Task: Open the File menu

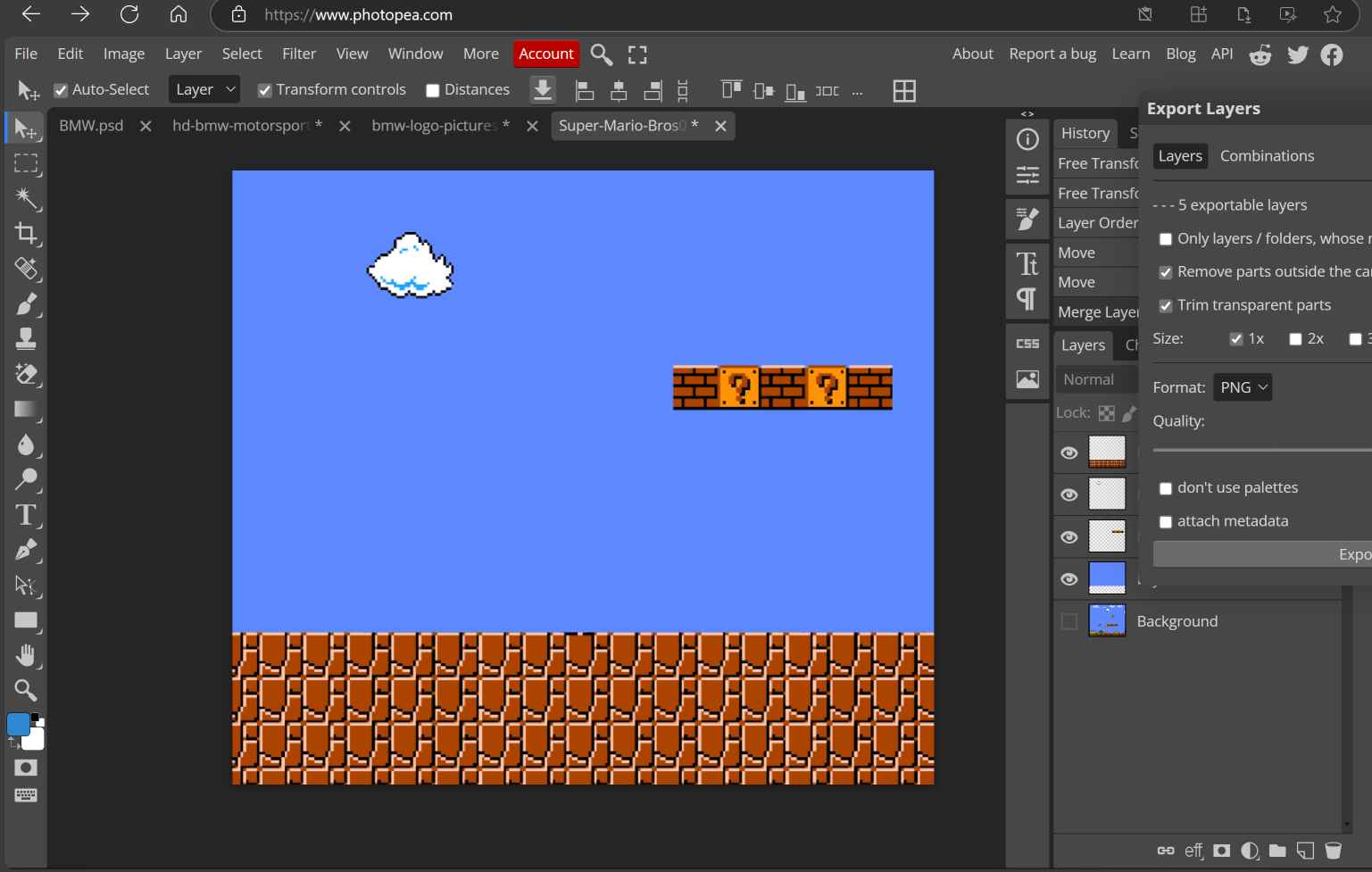Action: (x=26, y=54)
